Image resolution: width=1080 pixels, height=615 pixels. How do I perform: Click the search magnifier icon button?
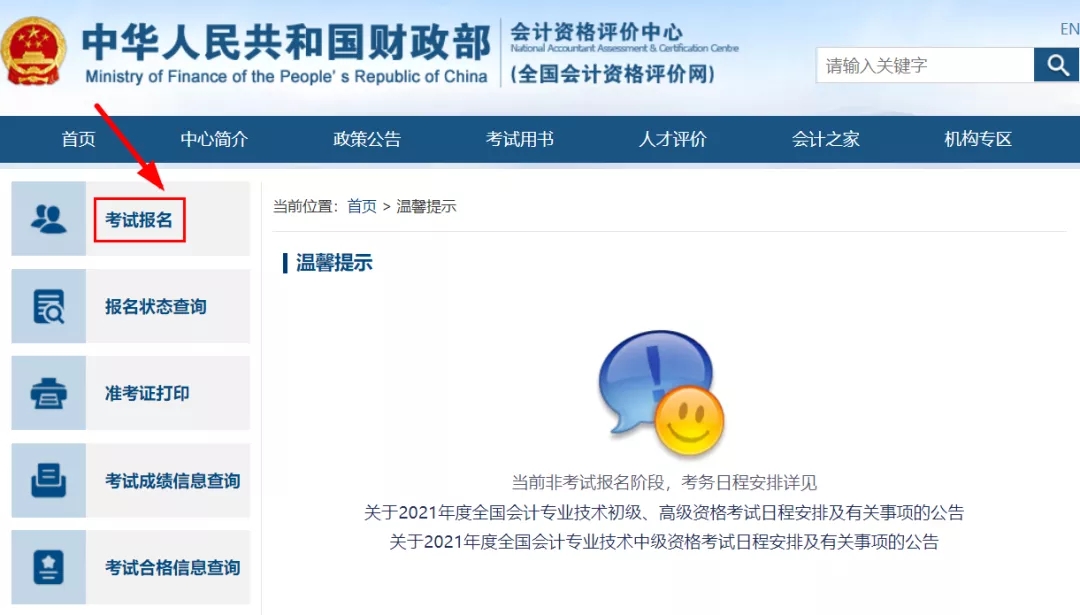click(1057, 66)
